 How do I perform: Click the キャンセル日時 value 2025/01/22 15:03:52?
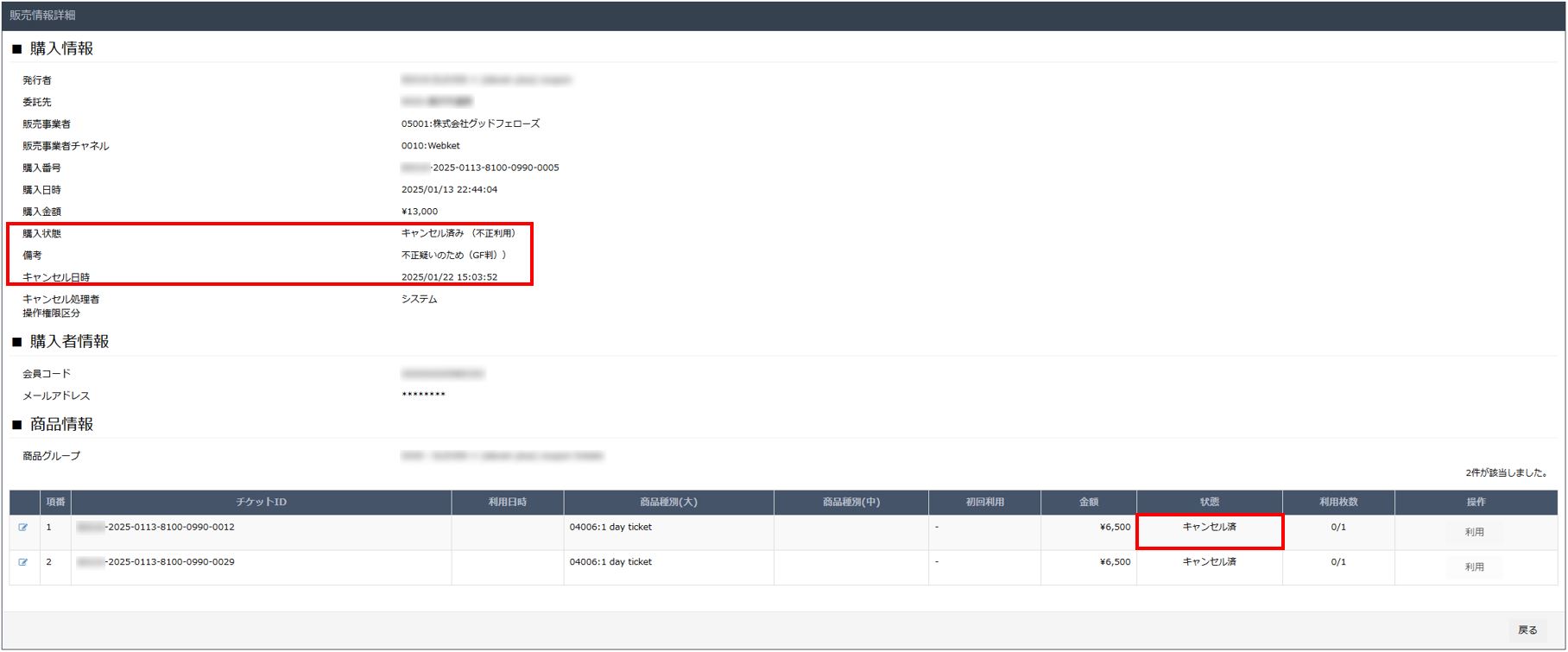tap(449, 277)
